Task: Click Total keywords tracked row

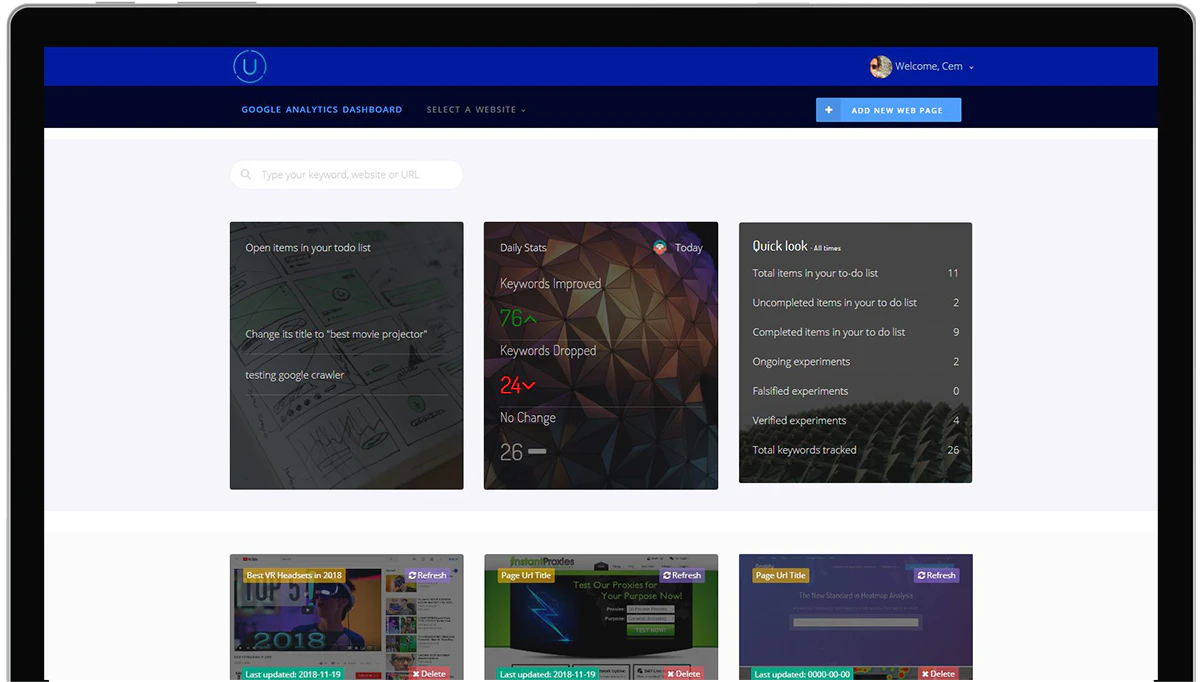Action: pos(855,450)
